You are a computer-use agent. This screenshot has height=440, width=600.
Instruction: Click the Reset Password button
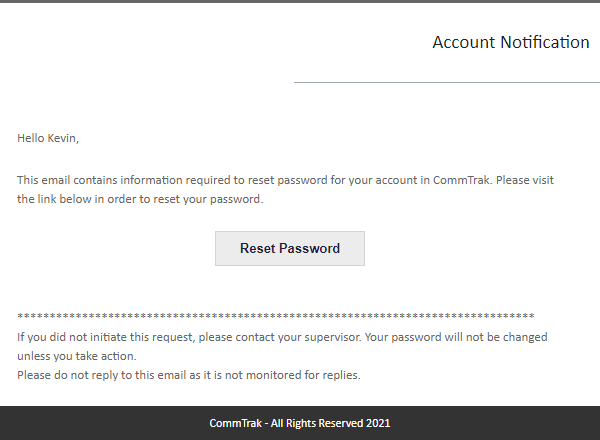[x=290, y=248]
